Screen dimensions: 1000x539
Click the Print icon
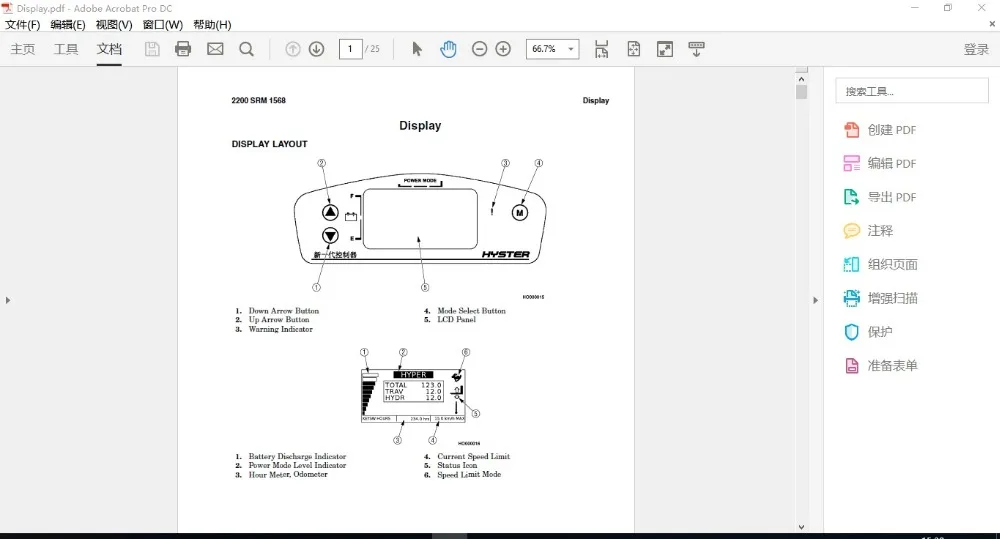click(183, 49)
